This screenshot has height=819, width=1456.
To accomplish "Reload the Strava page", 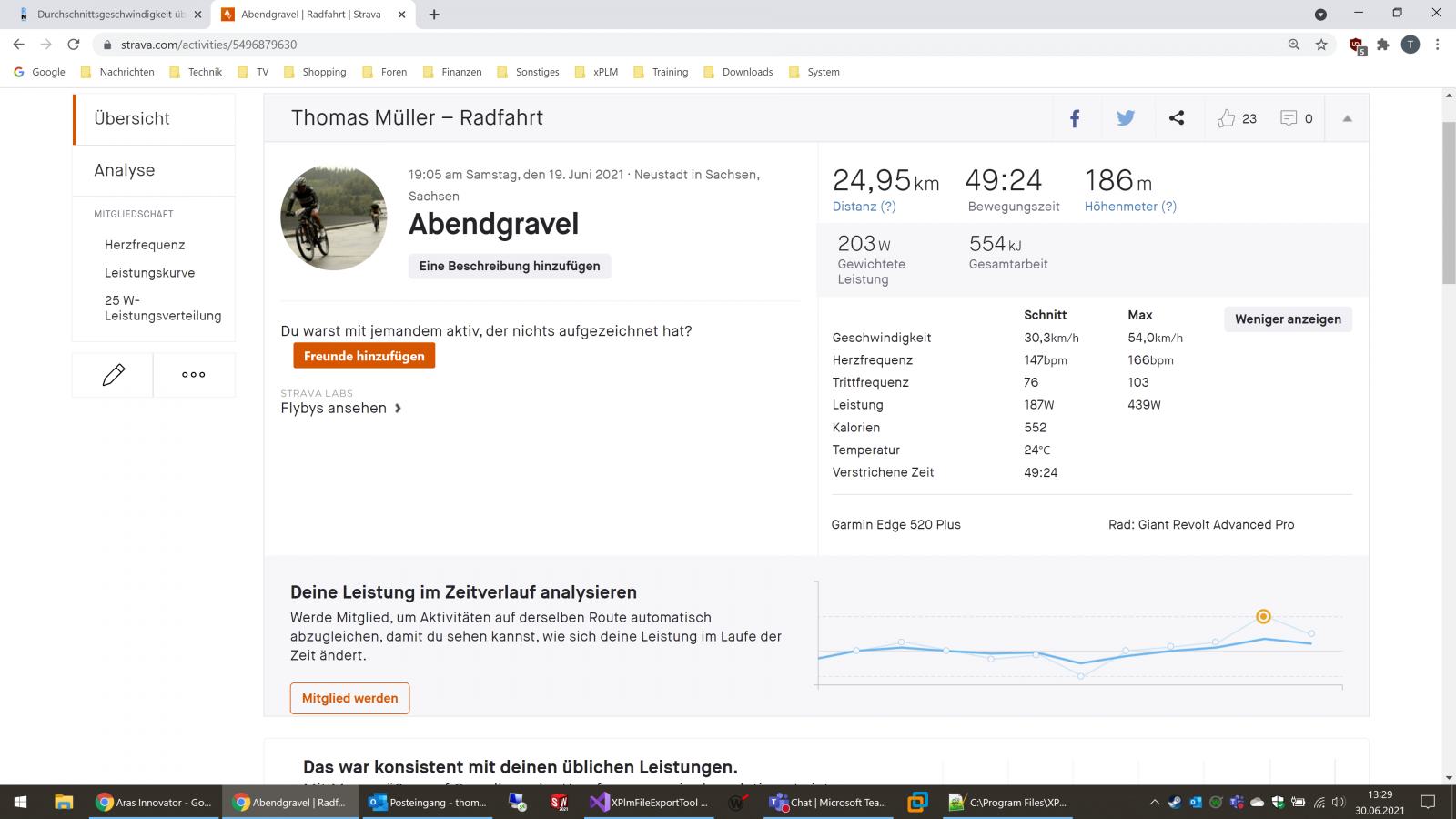I will coord(74,45).
